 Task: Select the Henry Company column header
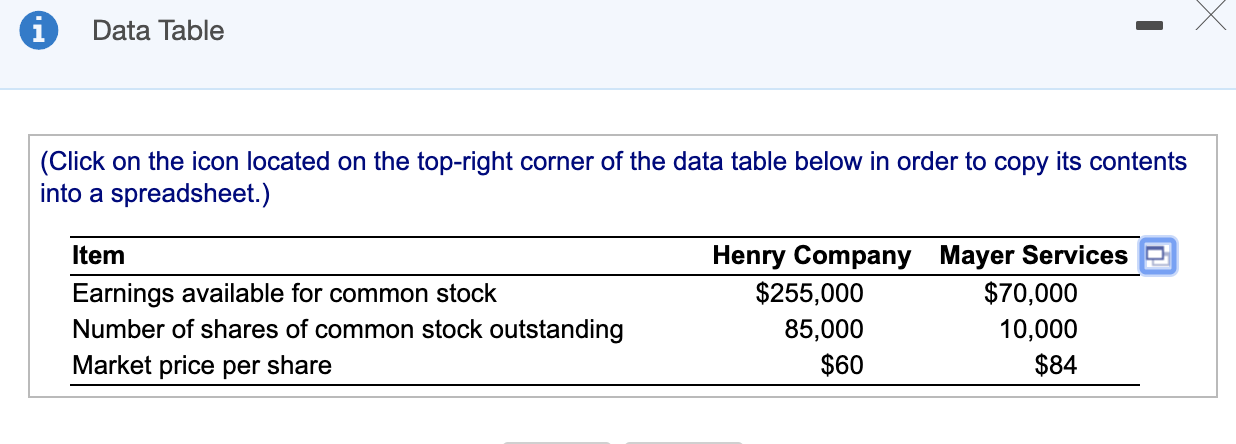click(x=811, y=255)
